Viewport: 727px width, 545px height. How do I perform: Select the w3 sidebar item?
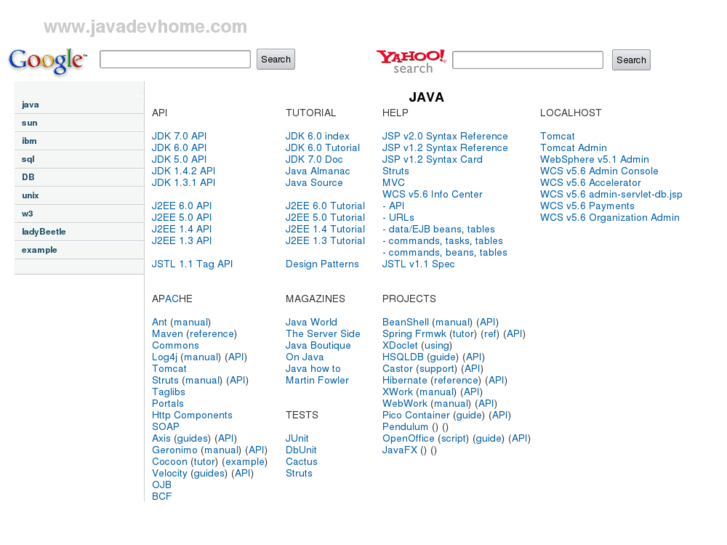pos(79,213)
